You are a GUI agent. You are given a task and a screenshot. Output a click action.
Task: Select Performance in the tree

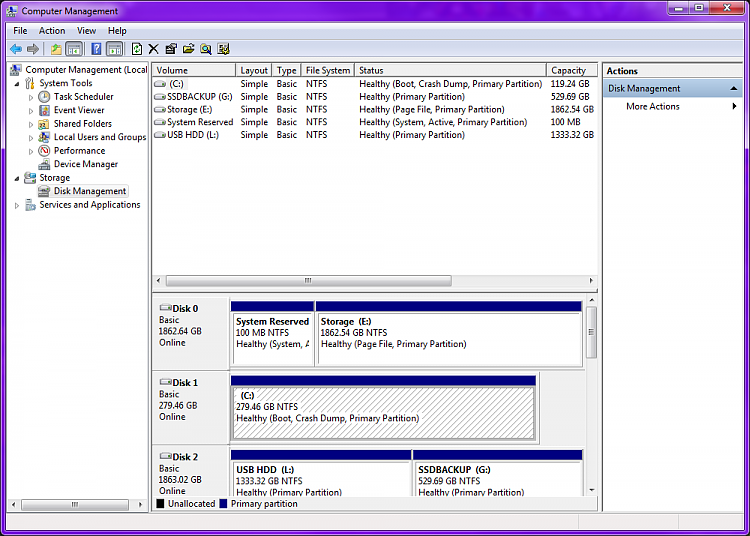click(79, 151)
